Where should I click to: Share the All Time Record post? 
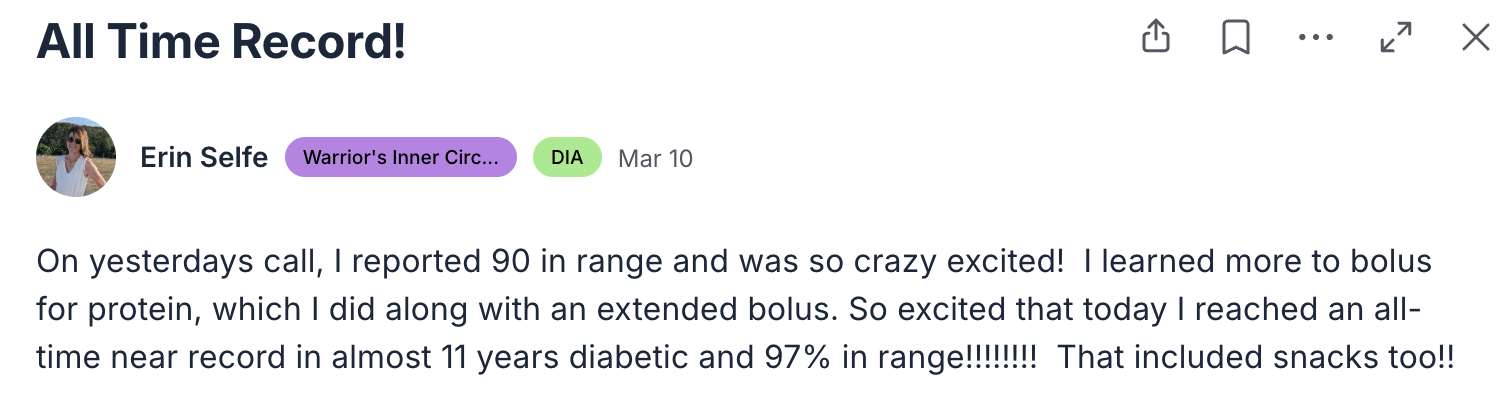coord(1155,37)
